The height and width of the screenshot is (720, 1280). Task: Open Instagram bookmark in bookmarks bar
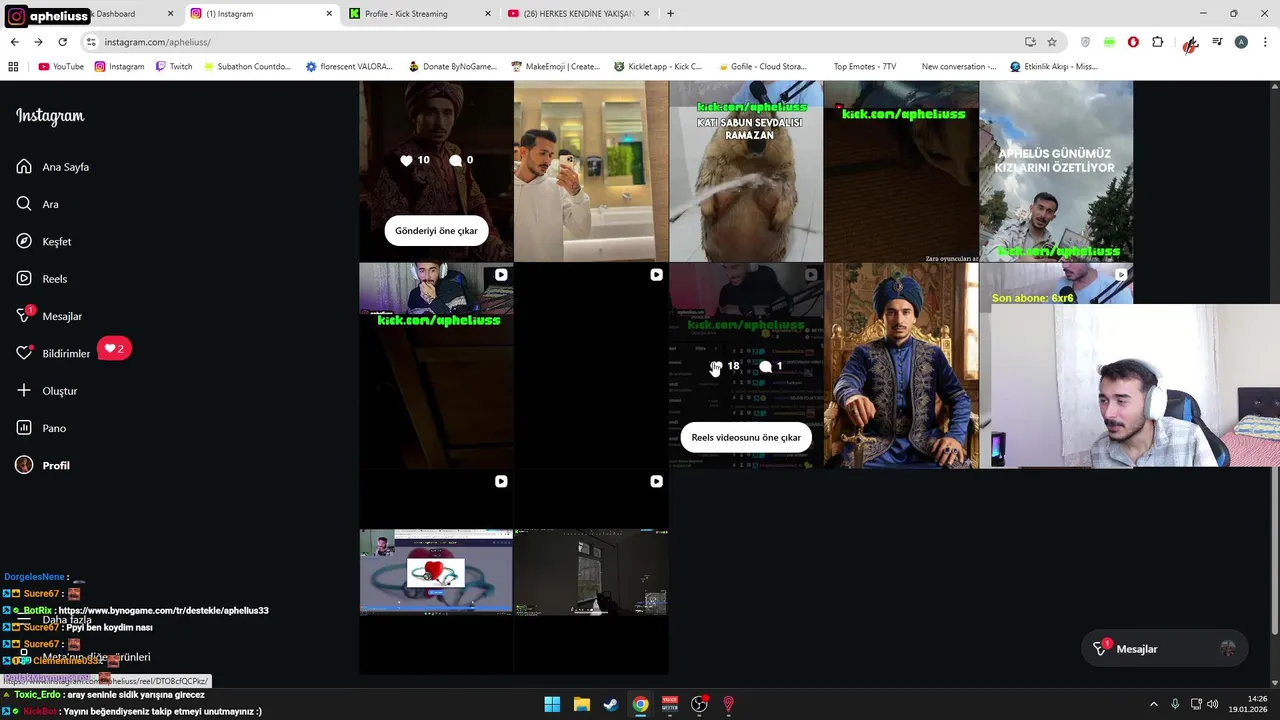[x=119, y=67]
